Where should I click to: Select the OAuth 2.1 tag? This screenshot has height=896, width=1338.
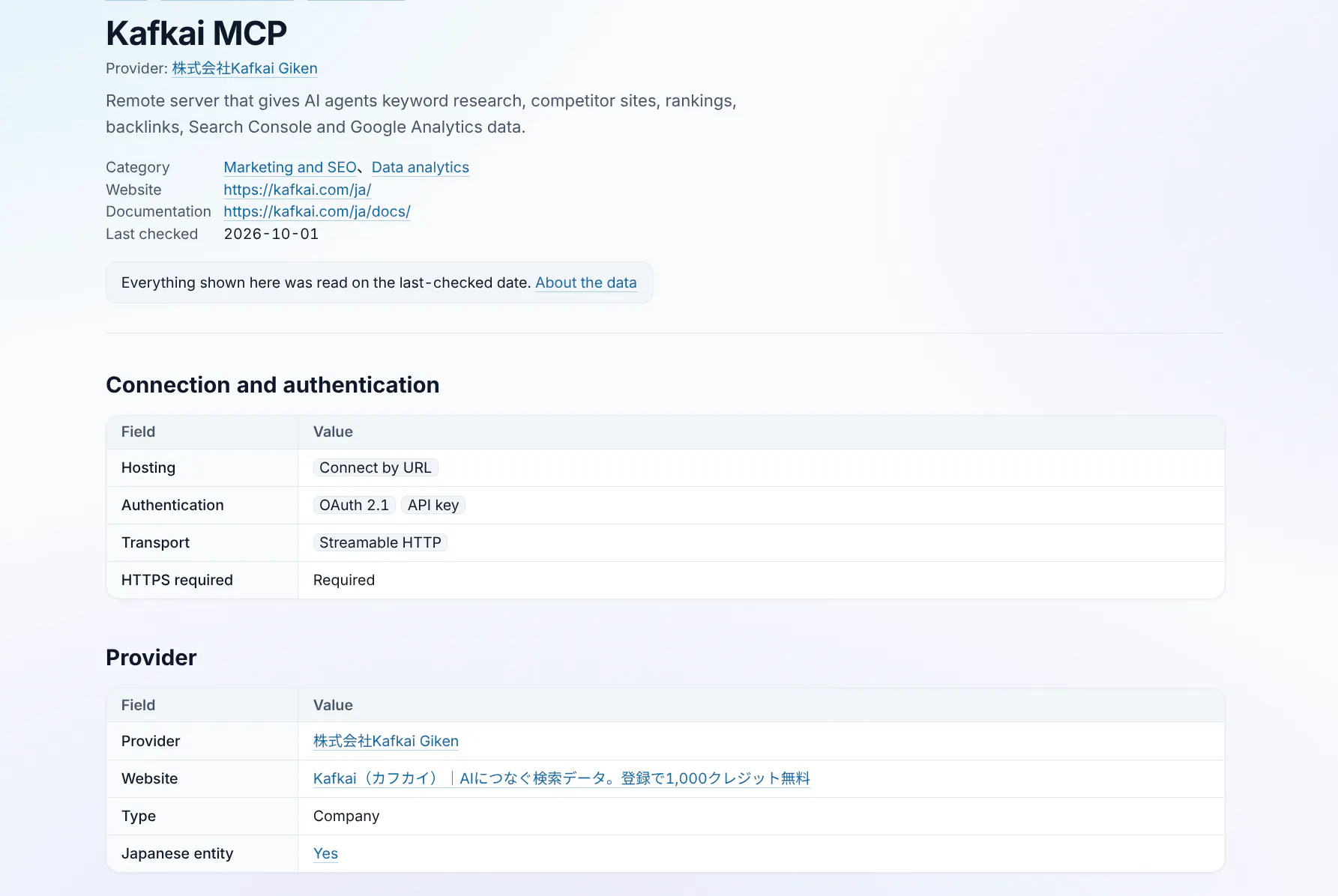(354, 505)
